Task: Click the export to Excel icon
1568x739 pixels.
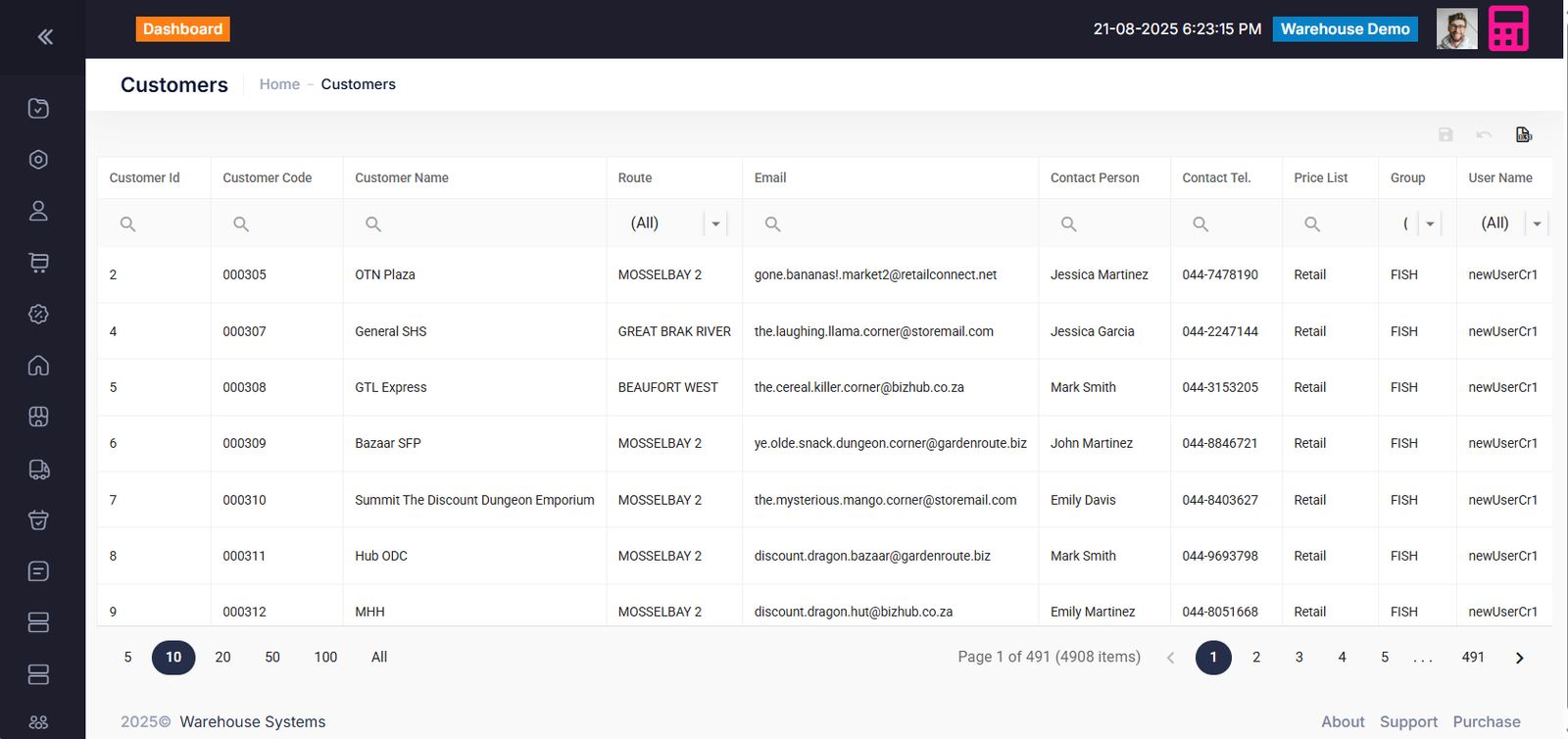Action: click(x=1523, y=134)
